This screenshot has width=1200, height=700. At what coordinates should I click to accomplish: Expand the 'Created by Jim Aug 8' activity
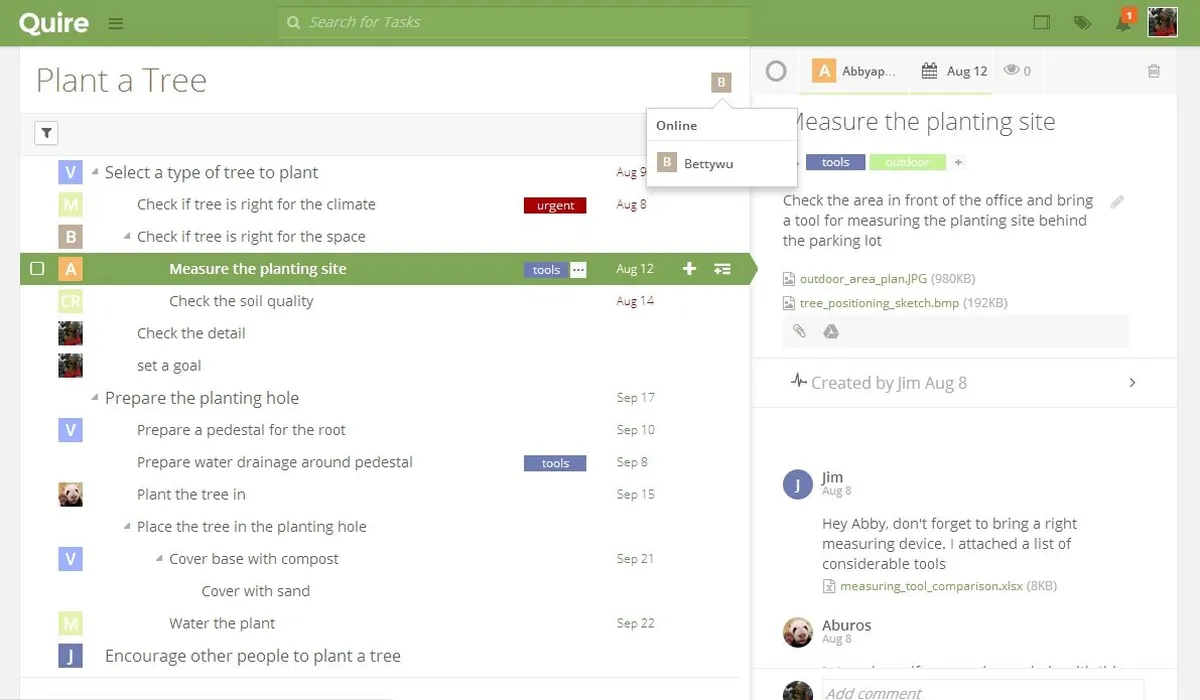click(x=888, y=382)
